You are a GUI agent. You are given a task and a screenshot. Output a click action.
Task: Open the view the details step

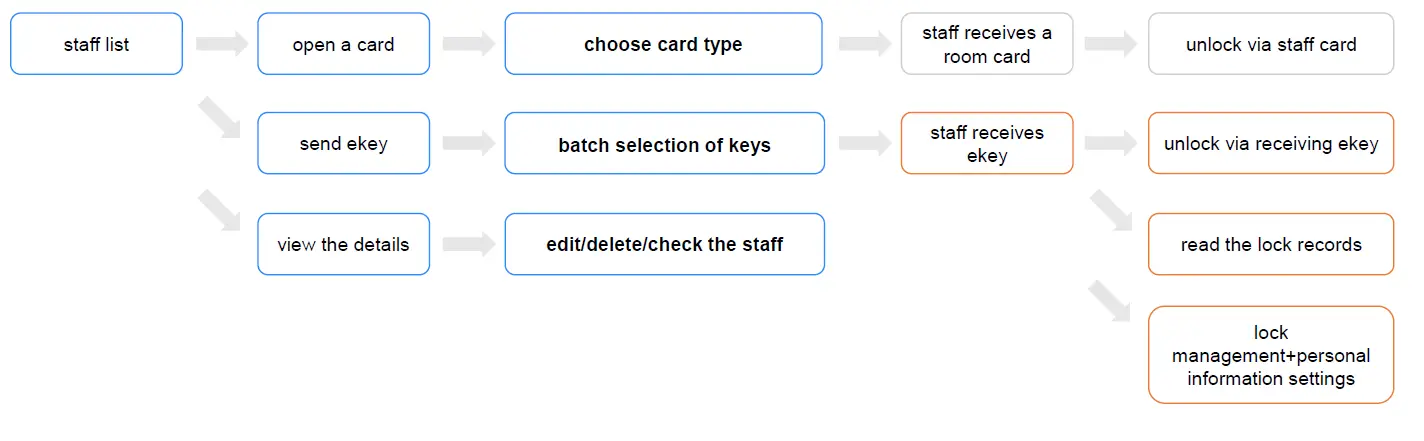click(x=343, y=244)
